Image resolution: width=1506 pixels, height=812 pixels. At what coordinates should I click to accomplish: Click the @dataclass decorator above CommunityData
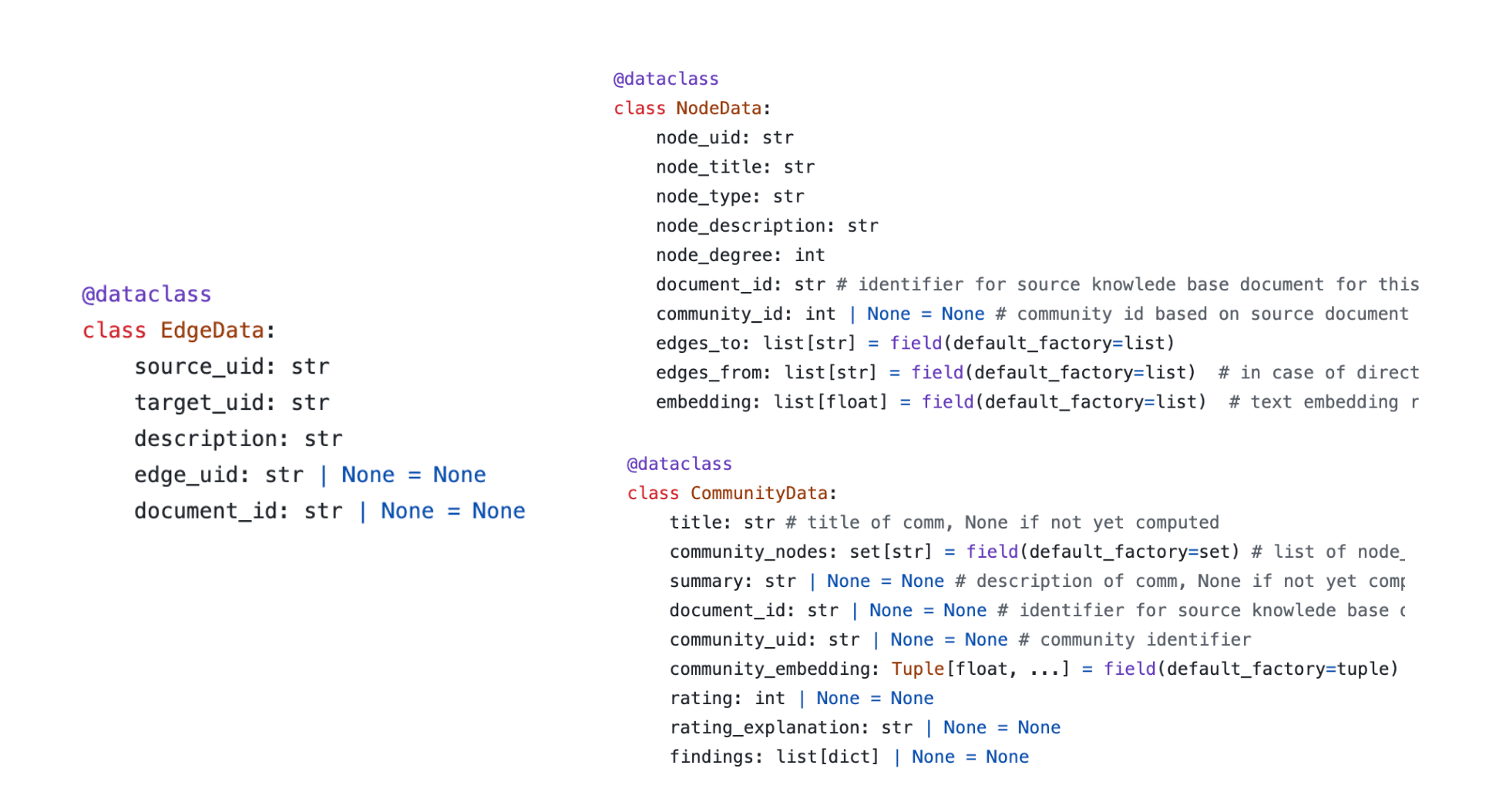(680, 463)
